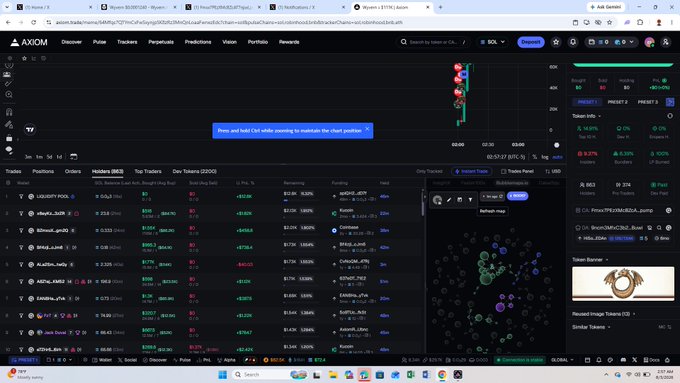Screen dimensions: 680x383
Task: Open the Pulse menu
Action: [x=99, y=42]
